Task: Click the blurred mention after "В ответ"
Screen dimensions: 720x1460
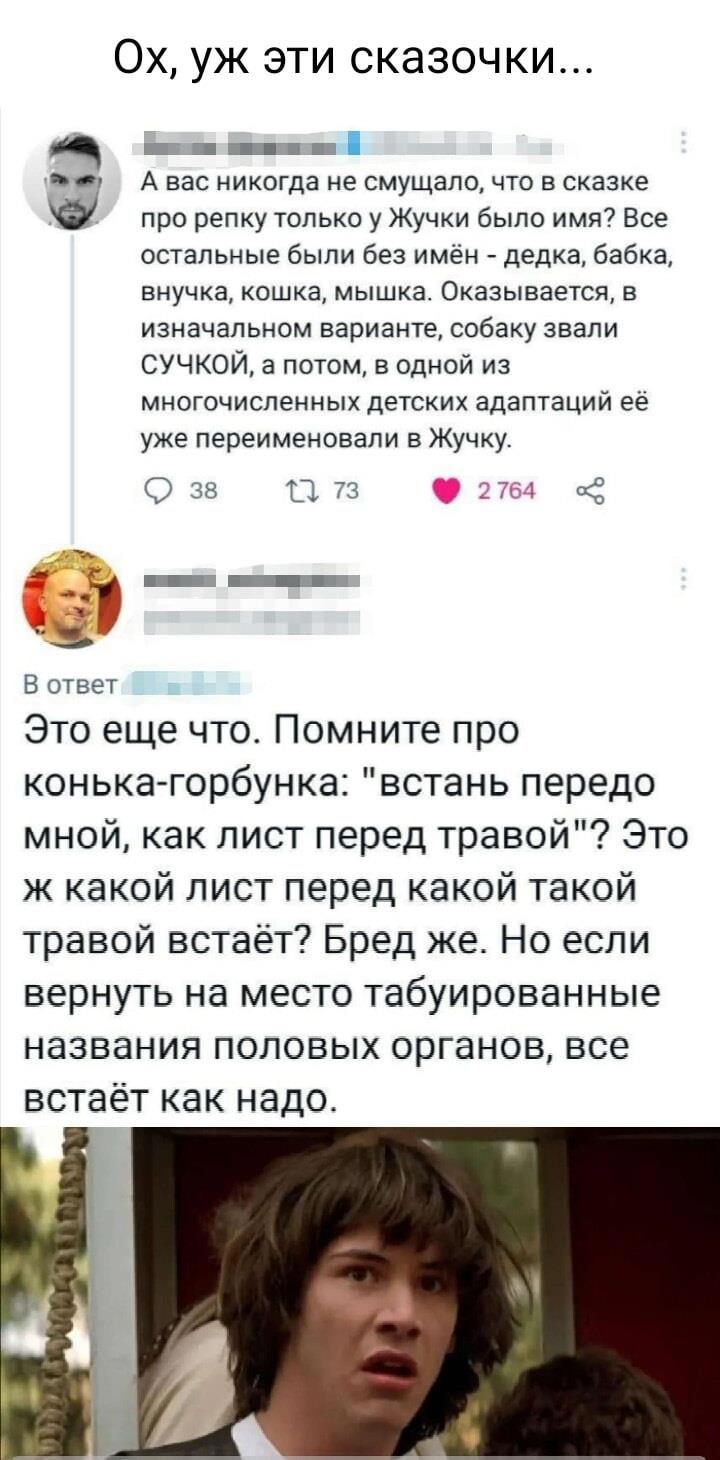Action: click(x=190, y=685)
